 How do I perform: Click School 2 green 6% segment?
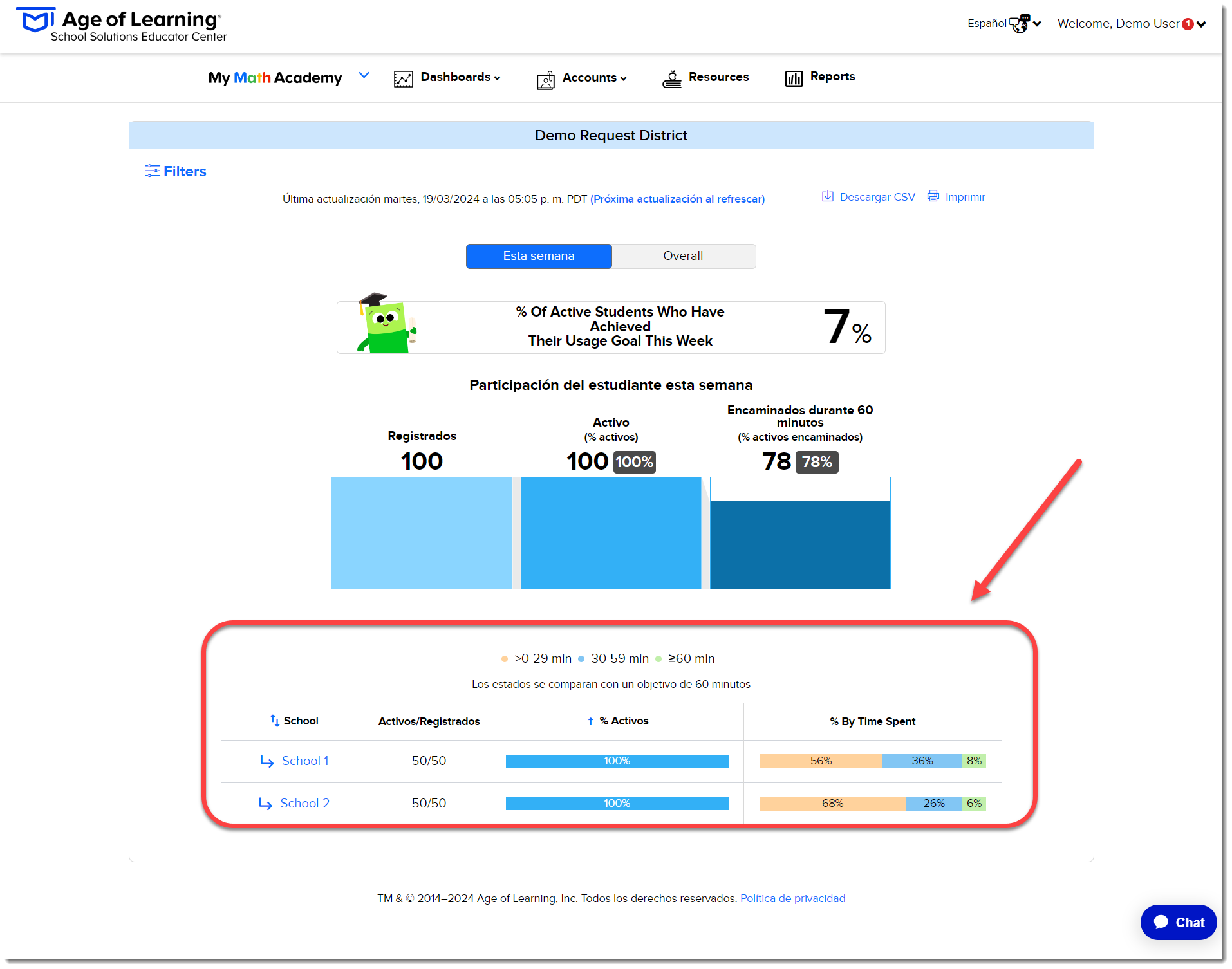click(x=975, y=804)
